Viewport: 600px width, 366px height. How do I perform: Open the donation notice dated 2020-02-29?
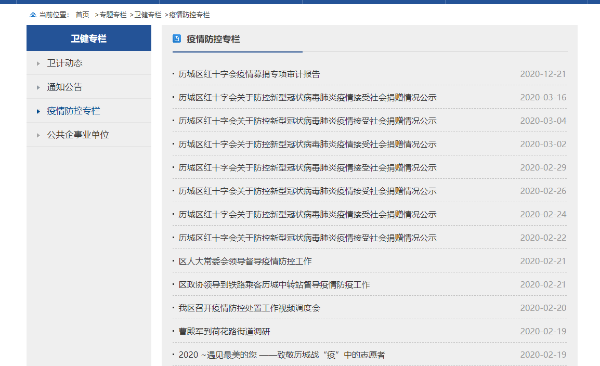[x=307, y=168]
